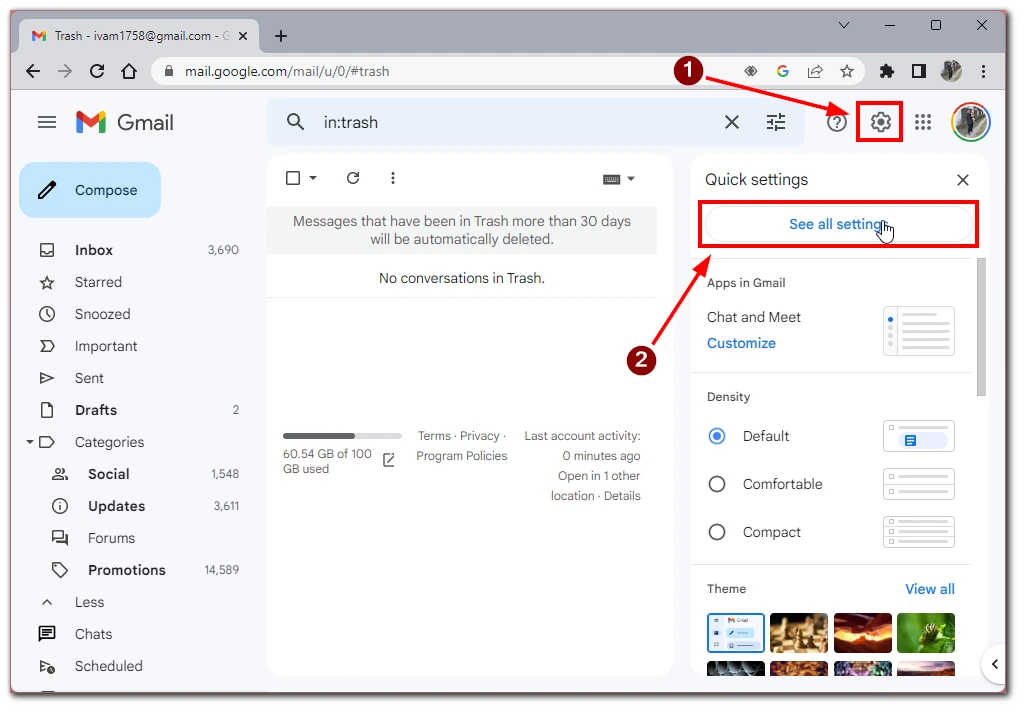Collapse labels with Less
Screen dimensions: 1024x711
(89, 602)
